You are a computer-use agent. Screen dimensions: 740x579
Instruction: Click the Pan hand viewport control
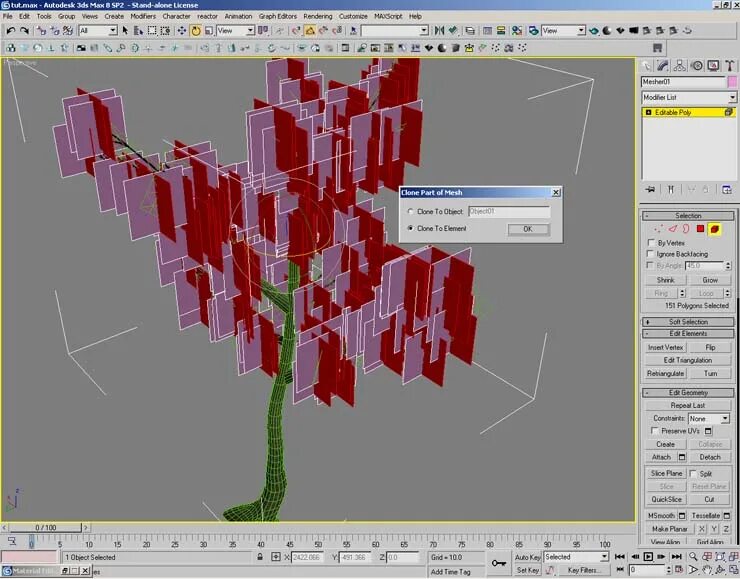pyautogui.click(x=706, y=570)
